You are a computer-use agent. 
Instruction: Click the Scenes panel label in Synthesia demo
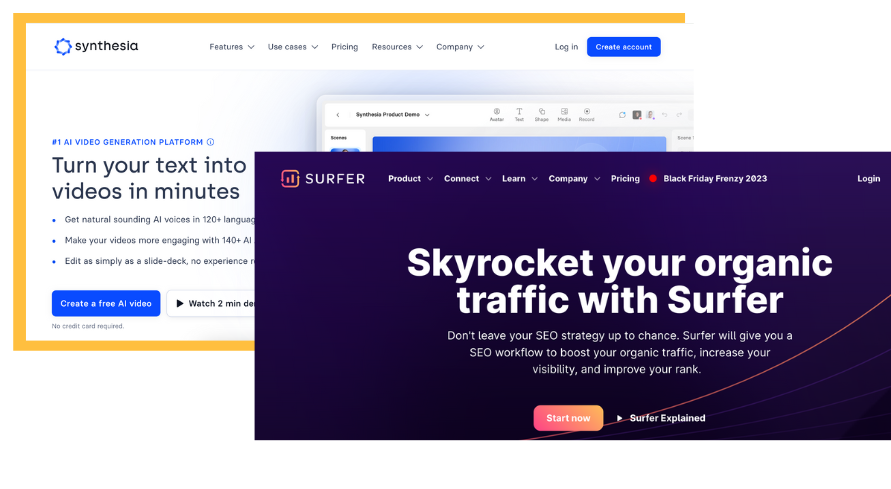tap(339, 137)
